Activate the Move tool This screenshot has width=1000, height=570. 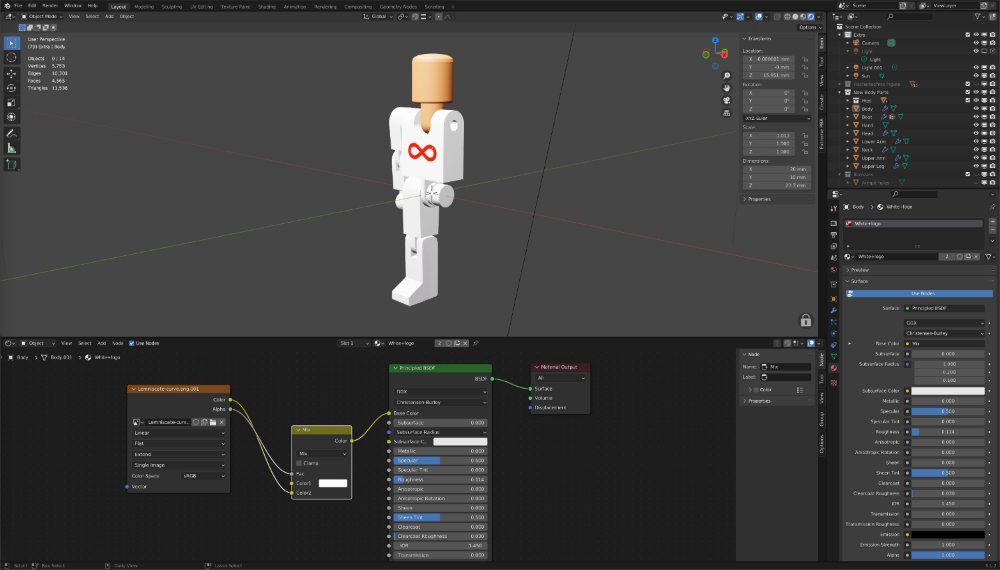[x=11, y=73]
